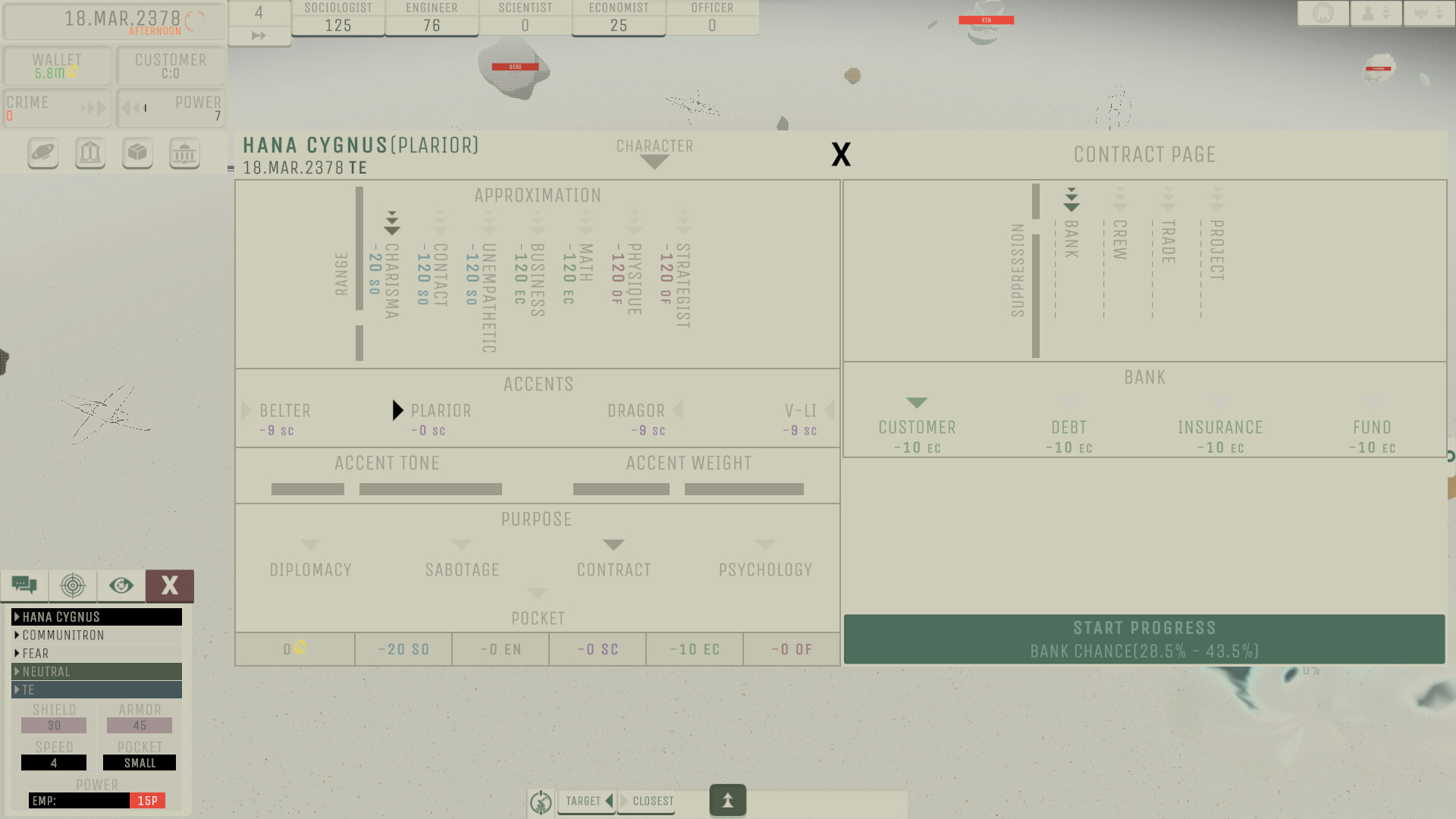Select the planet icon in the left toolbar
Screen dimensions: 1456x819
[x=42, y=152]
